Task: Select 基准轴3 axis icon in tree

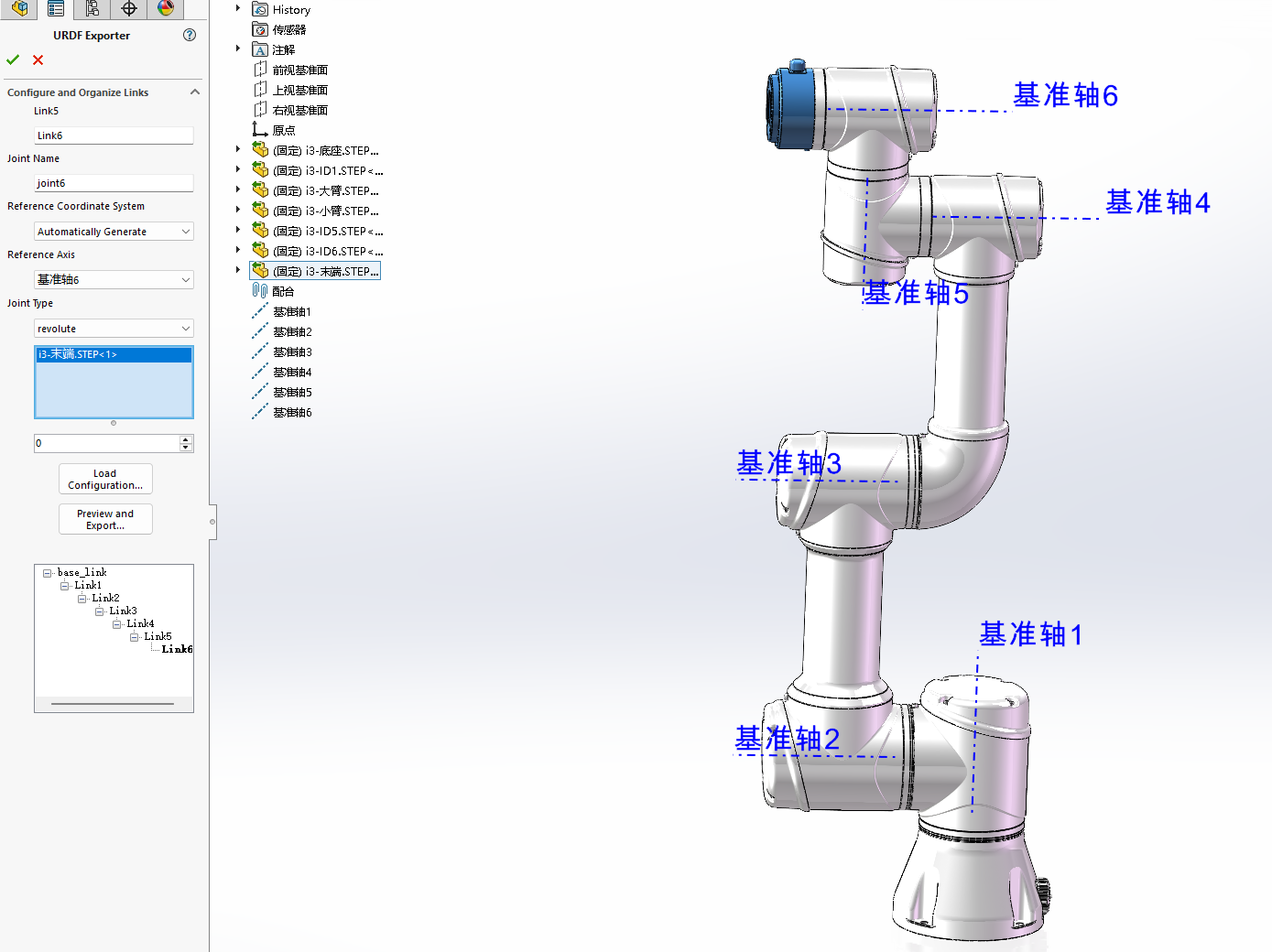Action: pyautogui.click(x=260, y=352)
